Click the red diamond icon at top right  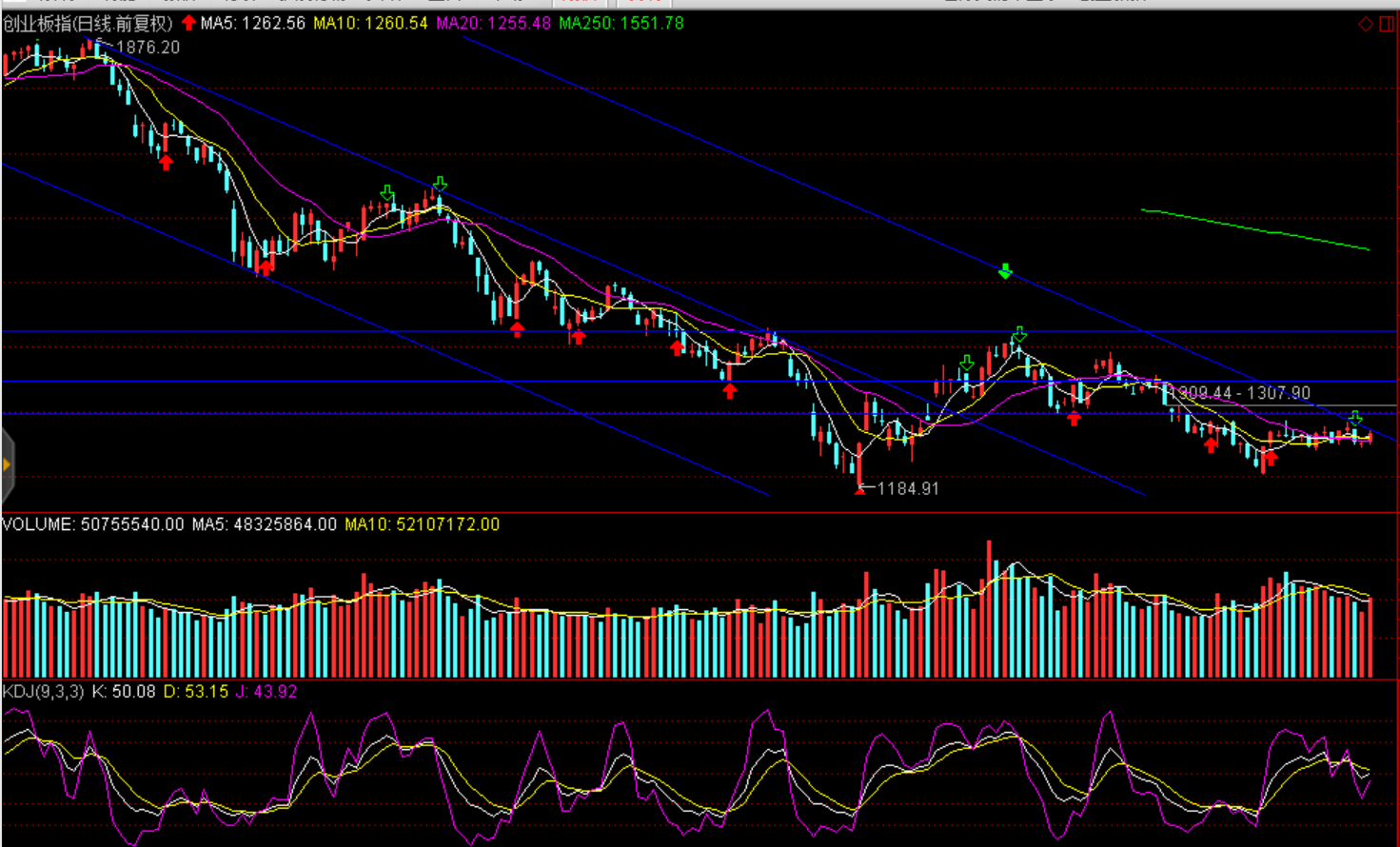1366,24
